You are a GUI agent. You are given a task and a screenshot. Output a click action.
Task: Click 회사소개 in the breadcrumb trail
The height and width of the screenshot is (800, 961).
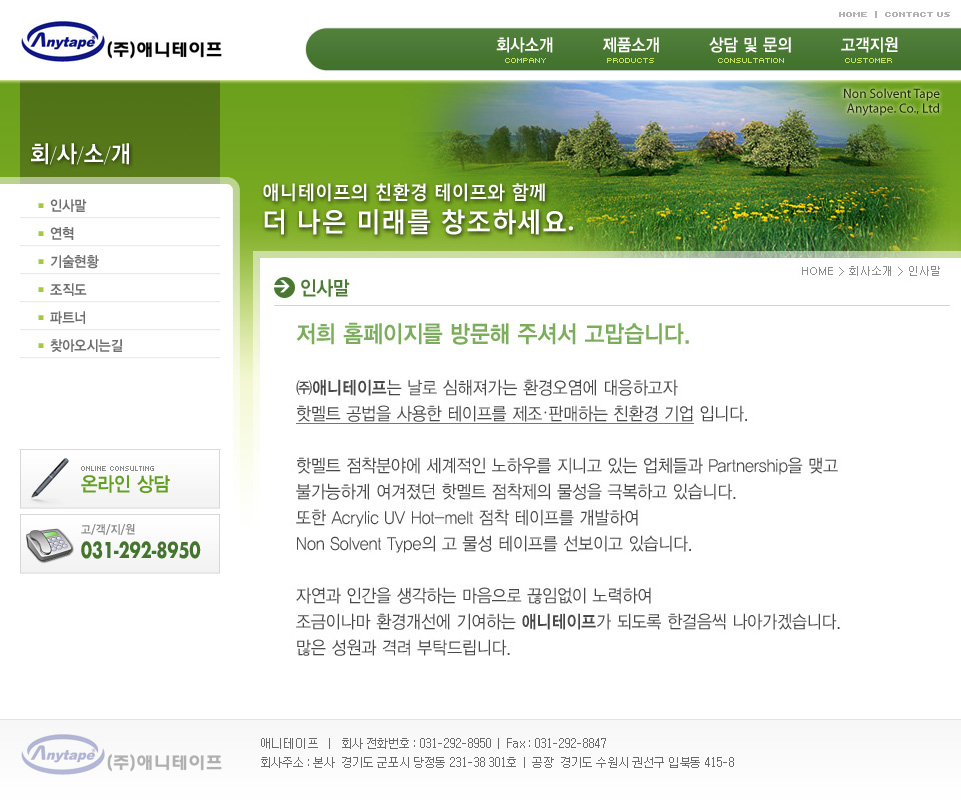pos(870,271)
